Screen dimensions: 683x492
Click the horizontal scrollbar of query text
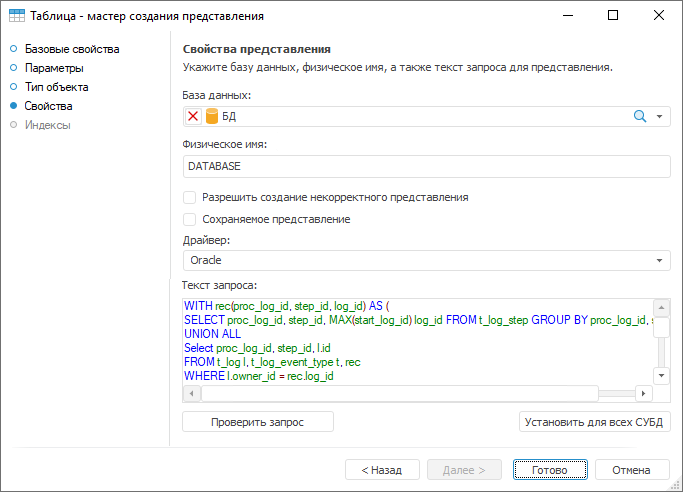click(400, 393)
